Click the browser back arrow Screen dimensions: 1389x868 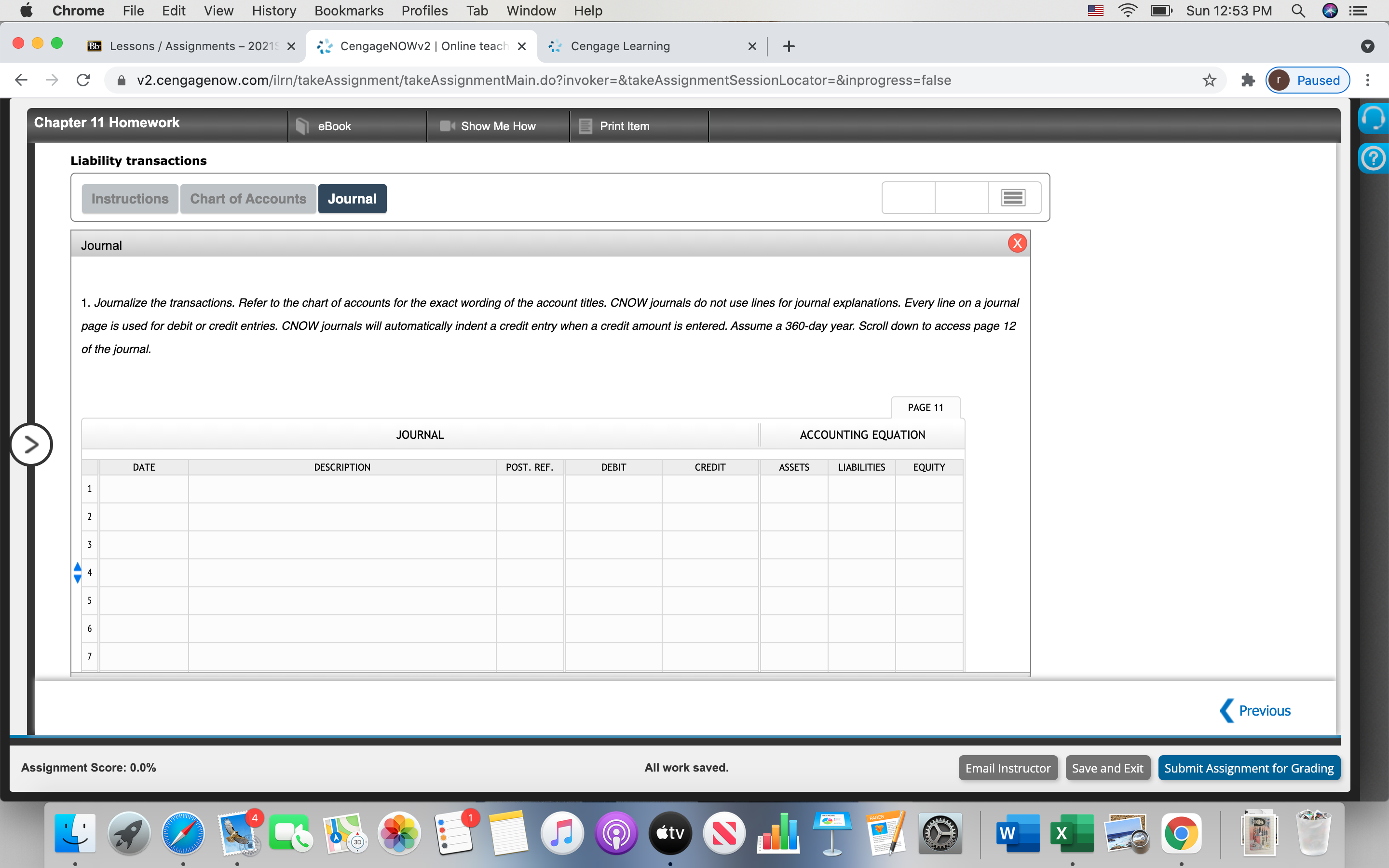tap(21, 80)
